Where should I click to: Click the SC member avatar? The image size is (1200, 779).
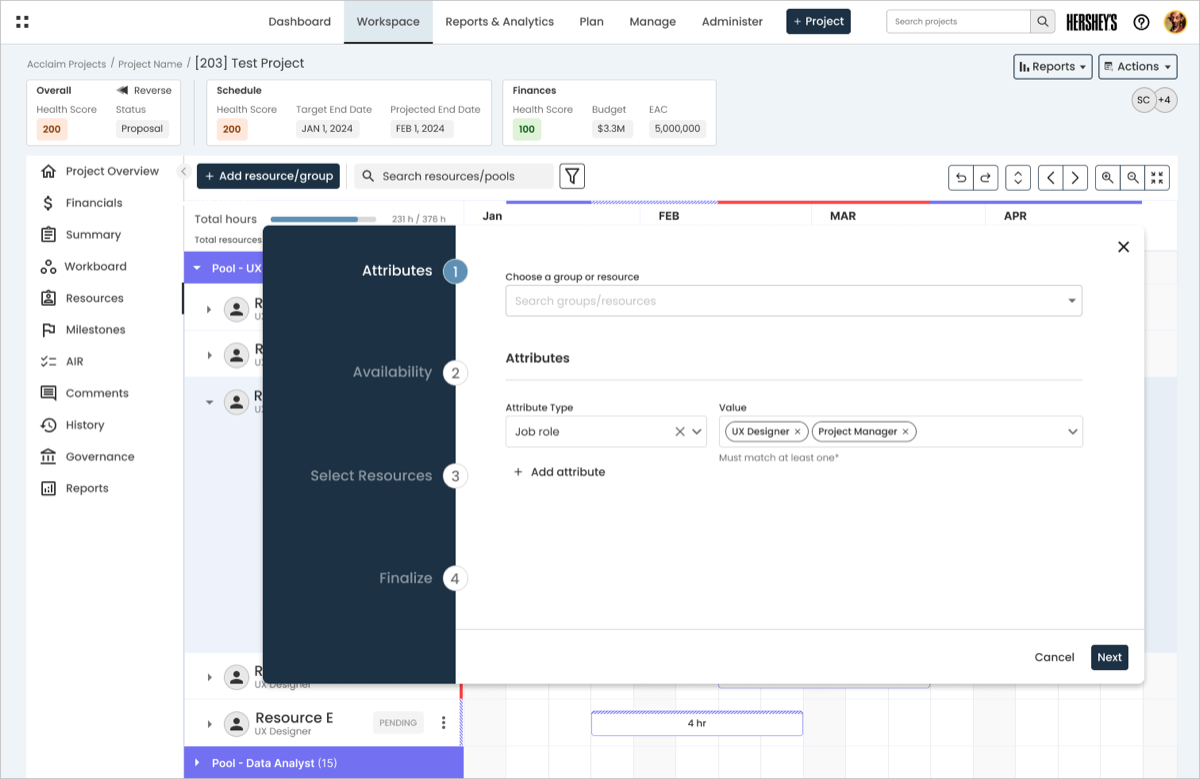point(1143,100)
